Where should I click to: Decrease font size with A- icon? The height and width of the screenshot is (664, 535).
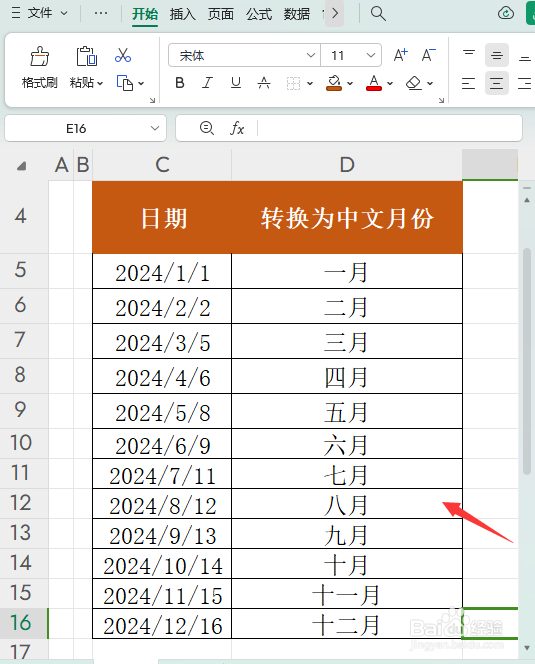click(428, 55)
